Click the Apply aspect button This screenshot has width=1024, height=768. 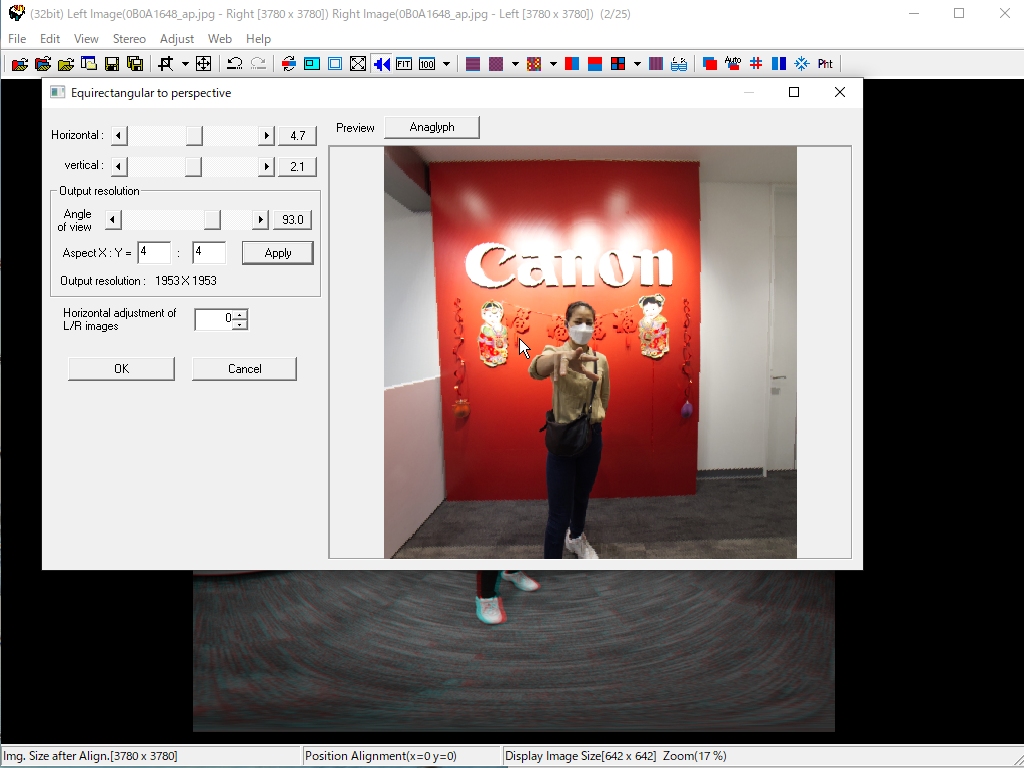278,253
